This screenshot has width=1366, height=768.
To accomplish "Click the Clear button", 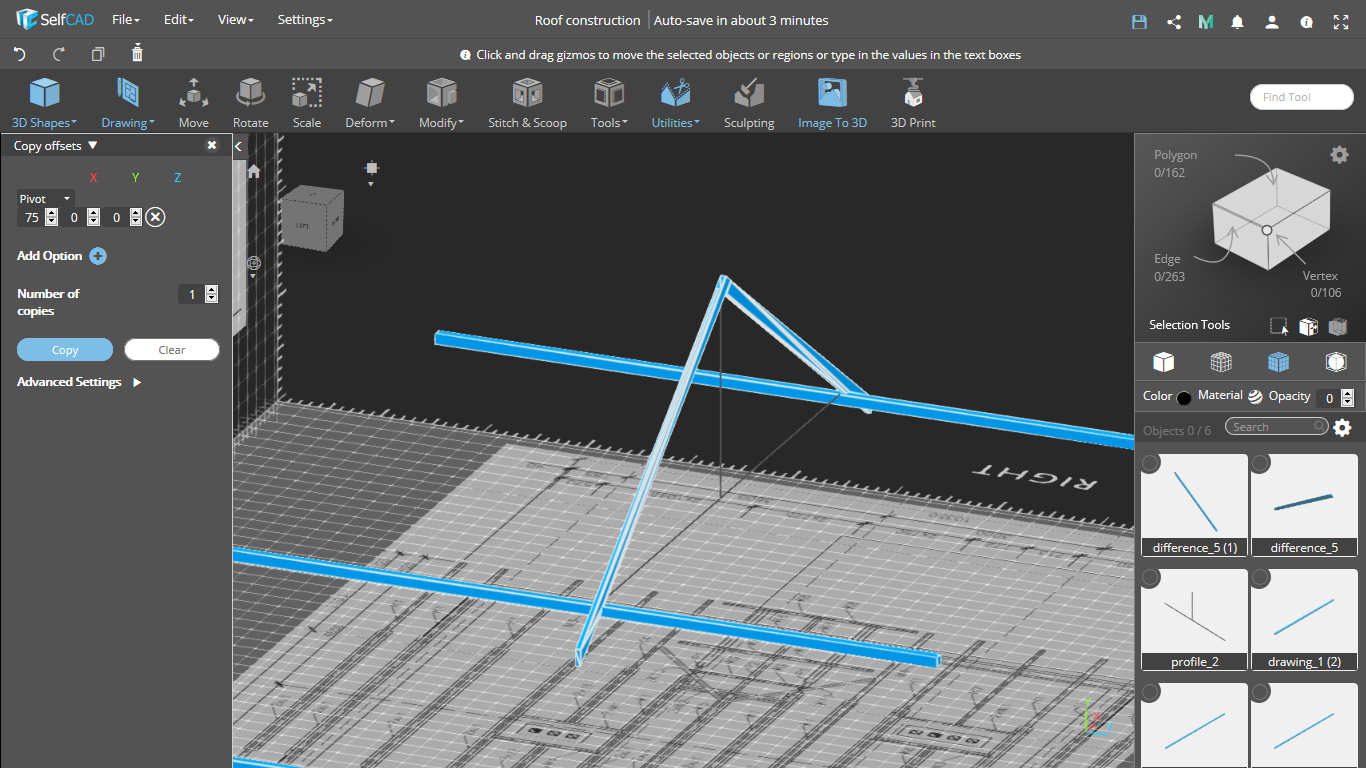I will [x=172, y=350].
